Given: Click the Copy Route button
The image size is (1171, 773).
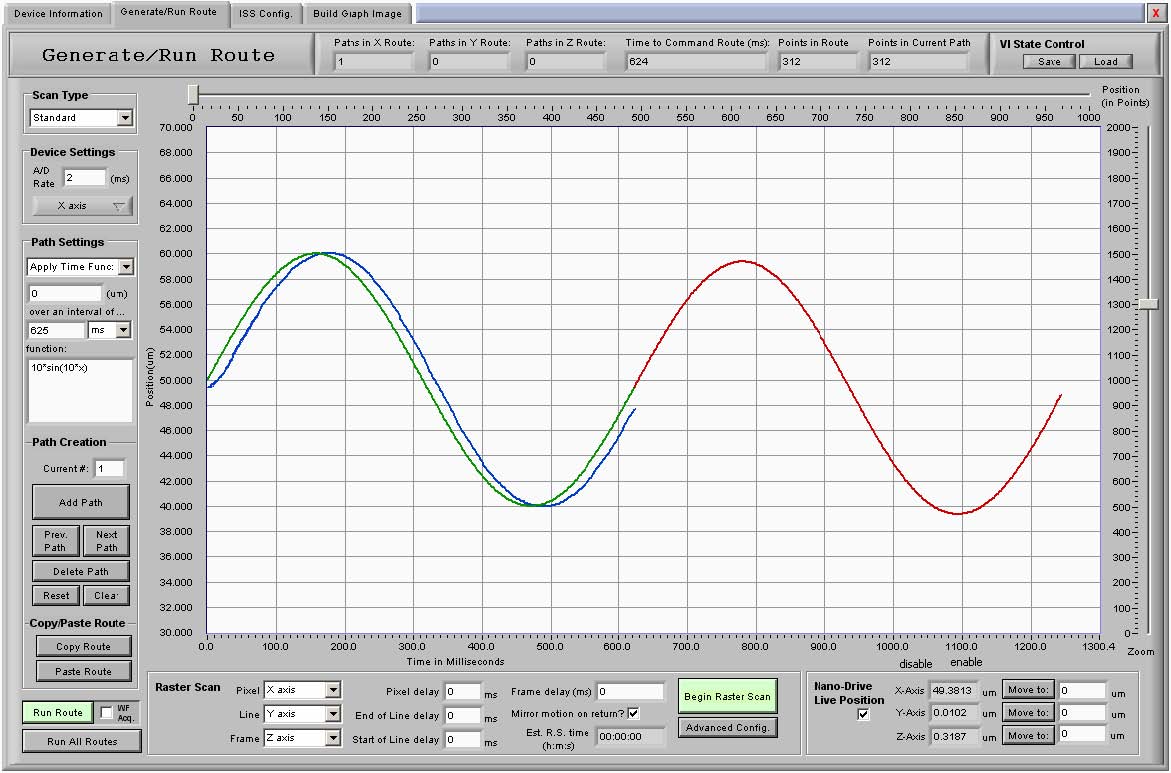Looking at the screenshot, I should click(83, 647).
